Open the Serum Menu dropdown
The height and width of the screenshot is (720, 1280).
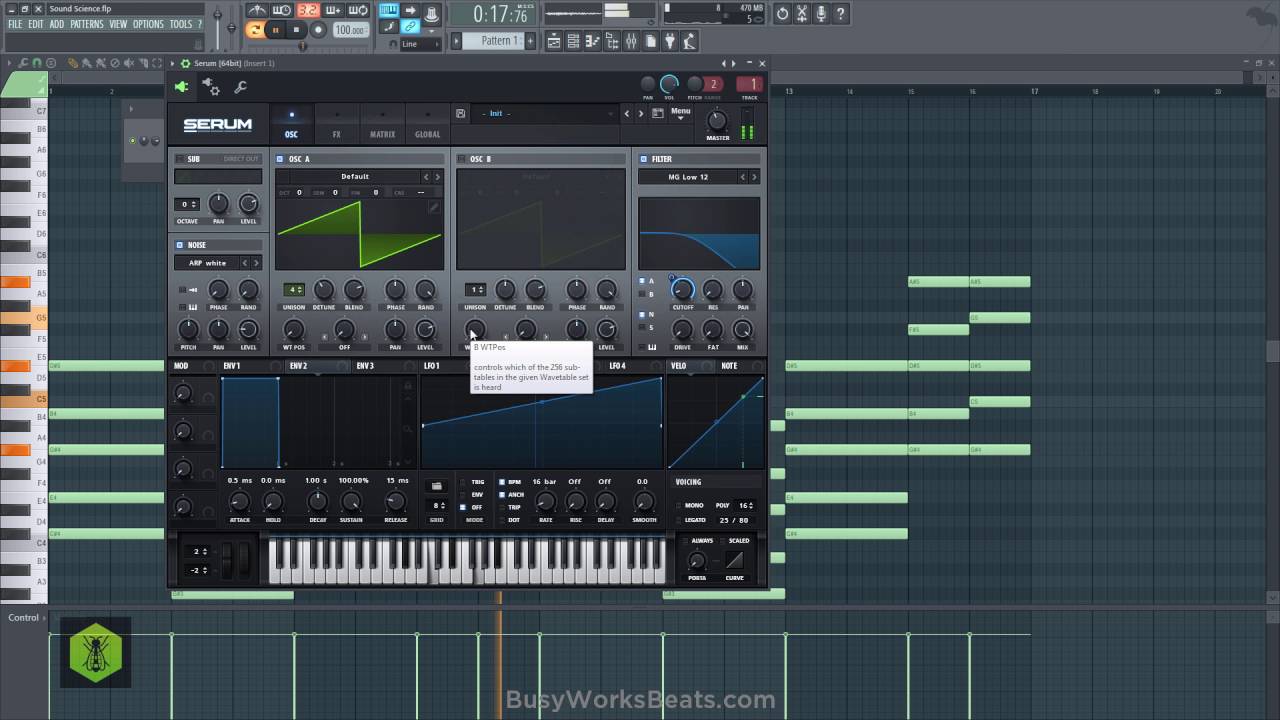click(x=681, y=113)
